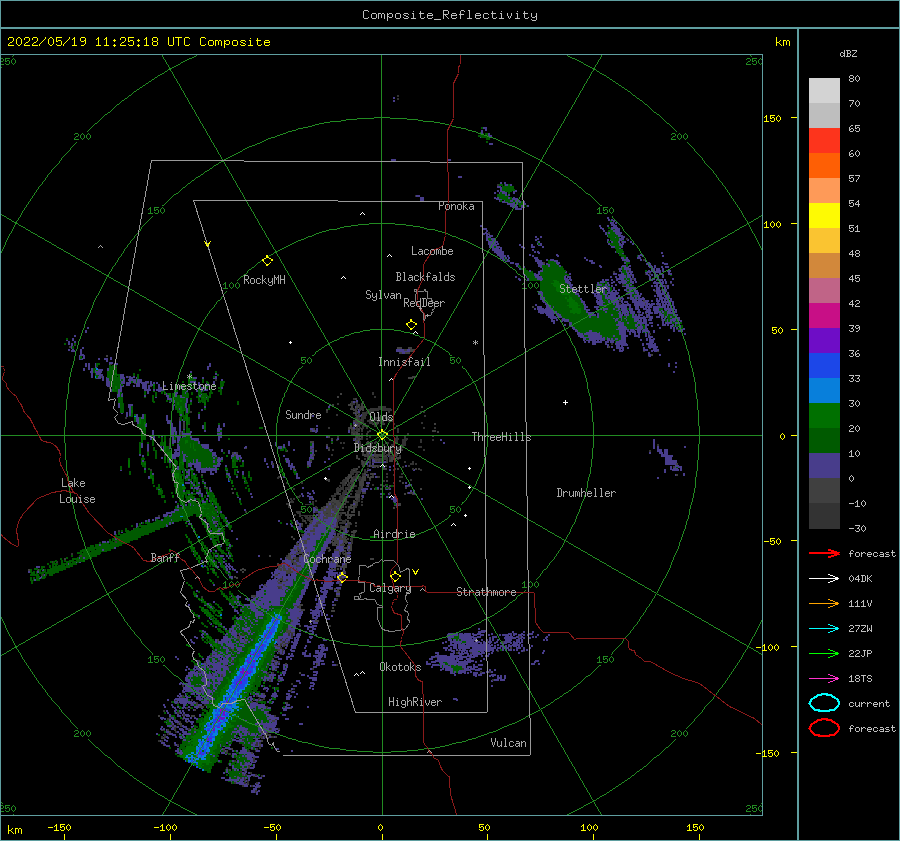Click the slate-purple swatch between 10 and 0
Image resolution: width=900 pixels, height=841 pixels.
[824, 466]
